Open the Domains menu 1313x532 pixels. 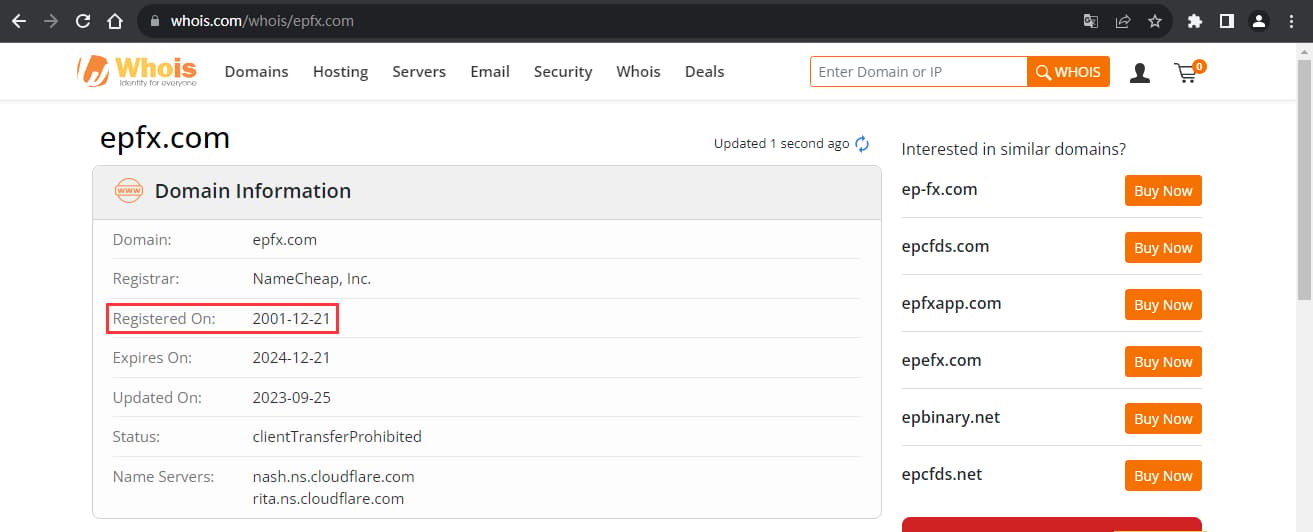tap(256, 72)
